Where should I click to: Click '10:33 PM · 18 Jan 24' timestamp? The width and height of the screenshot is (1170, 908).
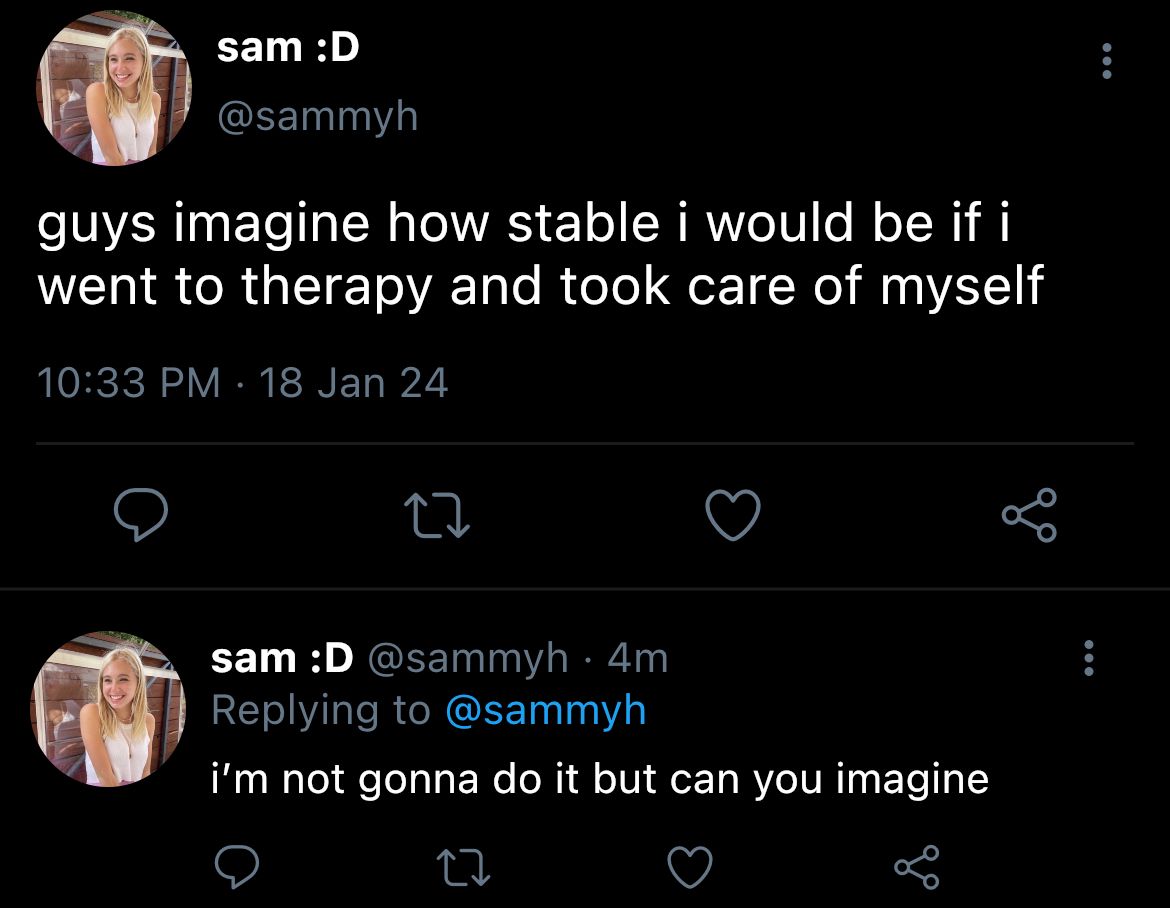click(243, 383)
